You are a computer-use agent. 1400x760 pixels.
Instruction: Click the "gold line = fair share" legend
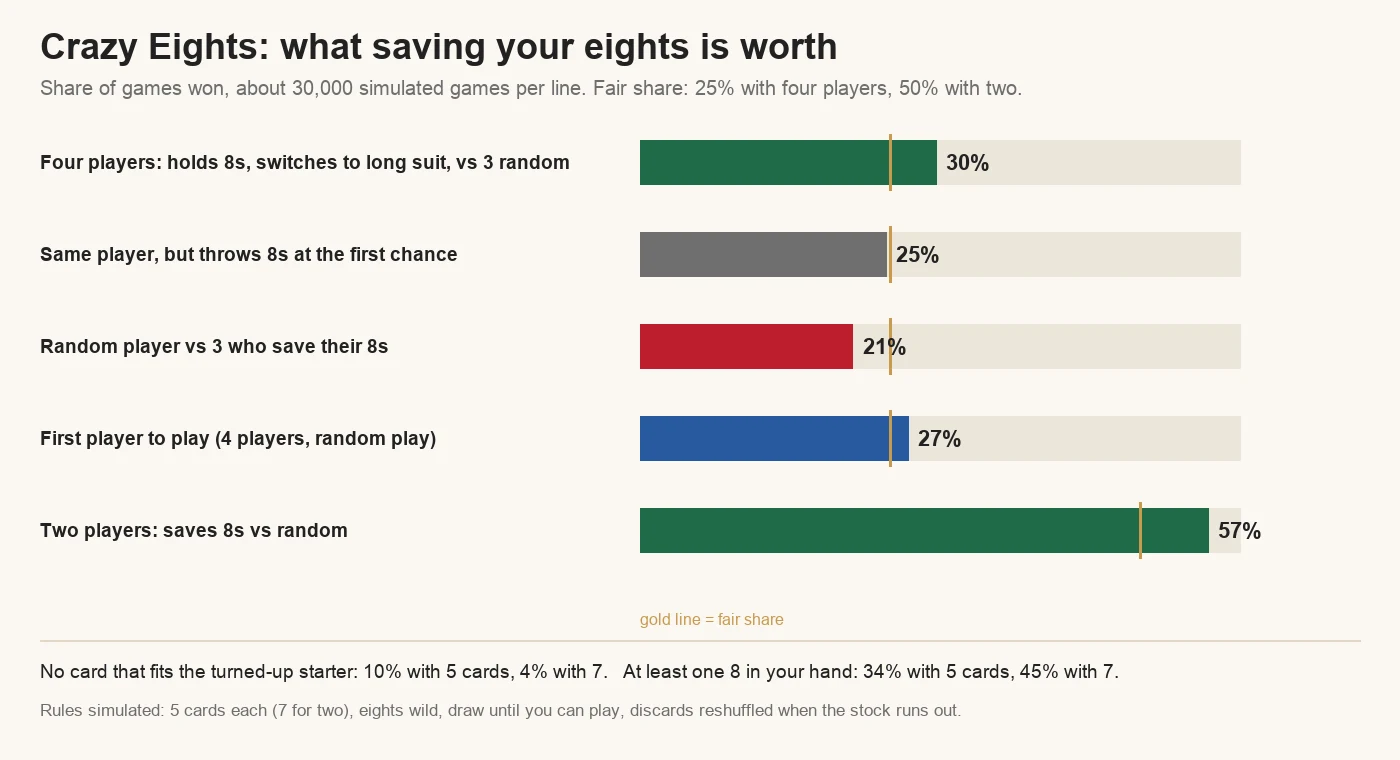point(712,619)
